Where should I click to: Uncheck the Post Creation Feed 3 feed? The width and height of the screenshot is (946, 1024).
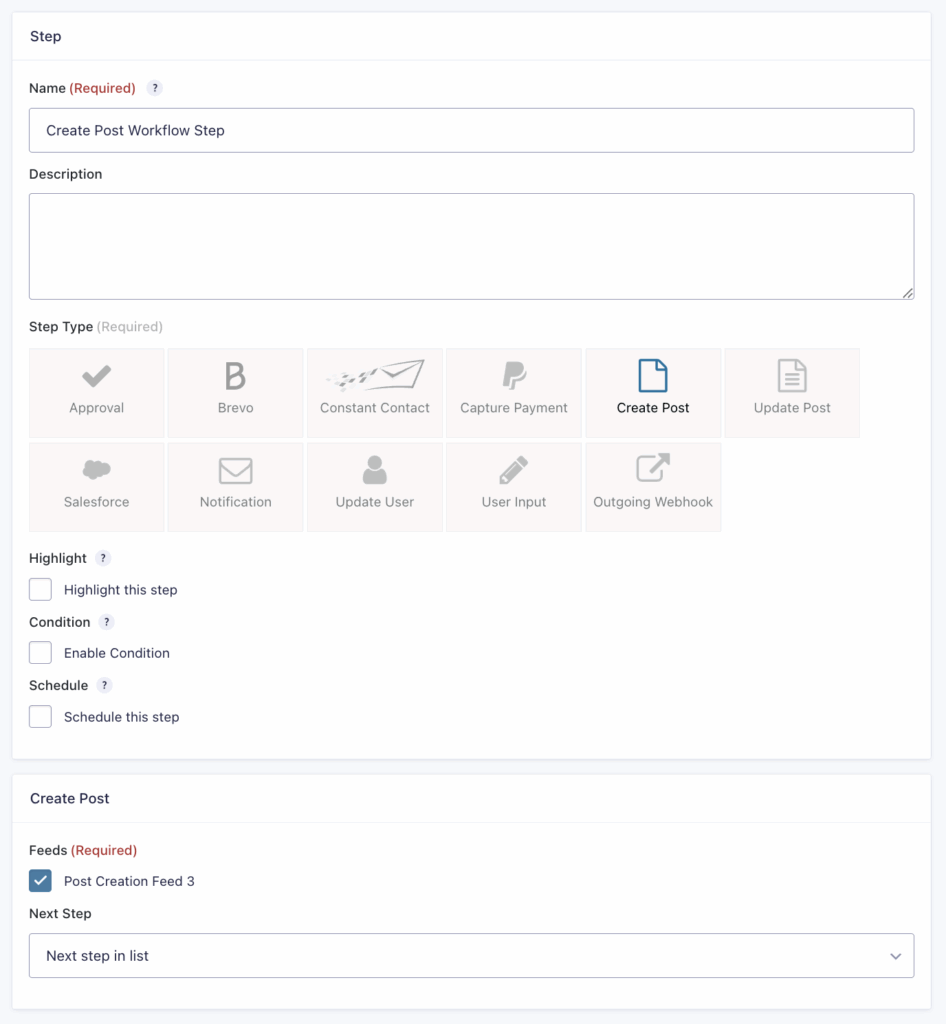tap(40, 881)
